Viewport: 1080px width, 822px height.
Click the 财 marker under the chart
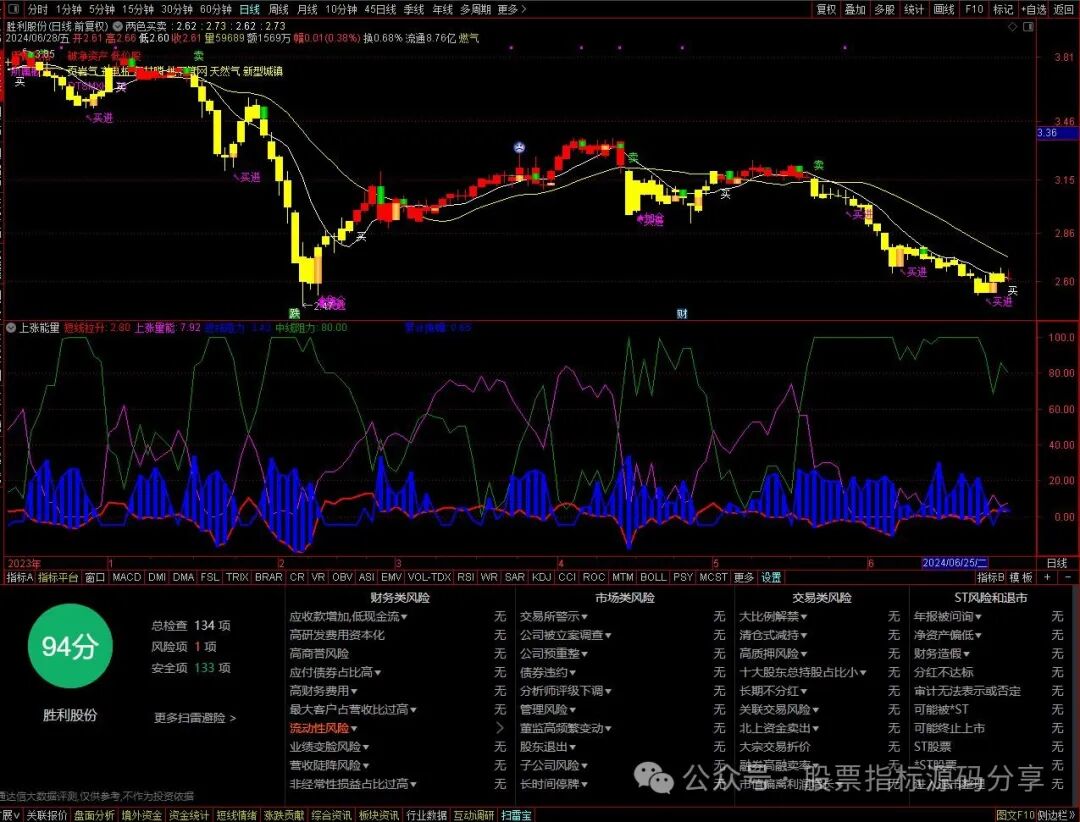pyautogui.click(x=682, y=314)
